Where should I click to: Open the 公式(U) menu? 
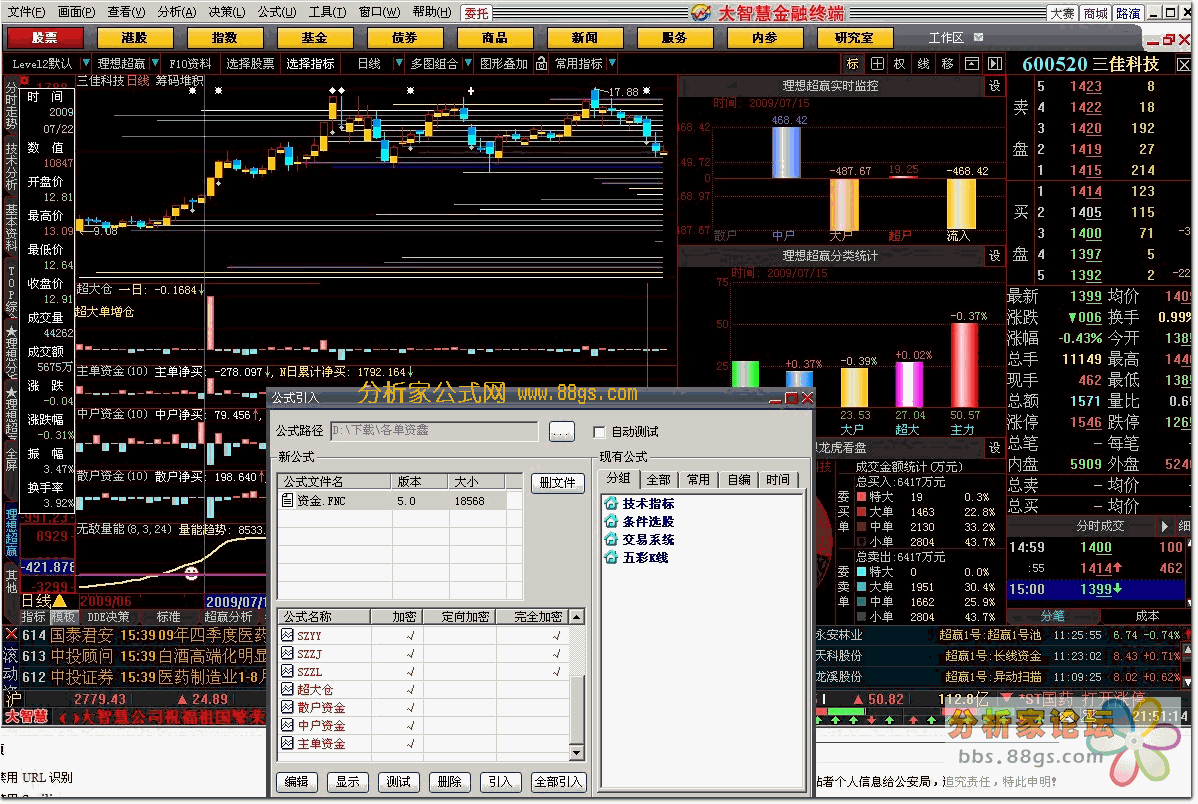tap(277, 12)
